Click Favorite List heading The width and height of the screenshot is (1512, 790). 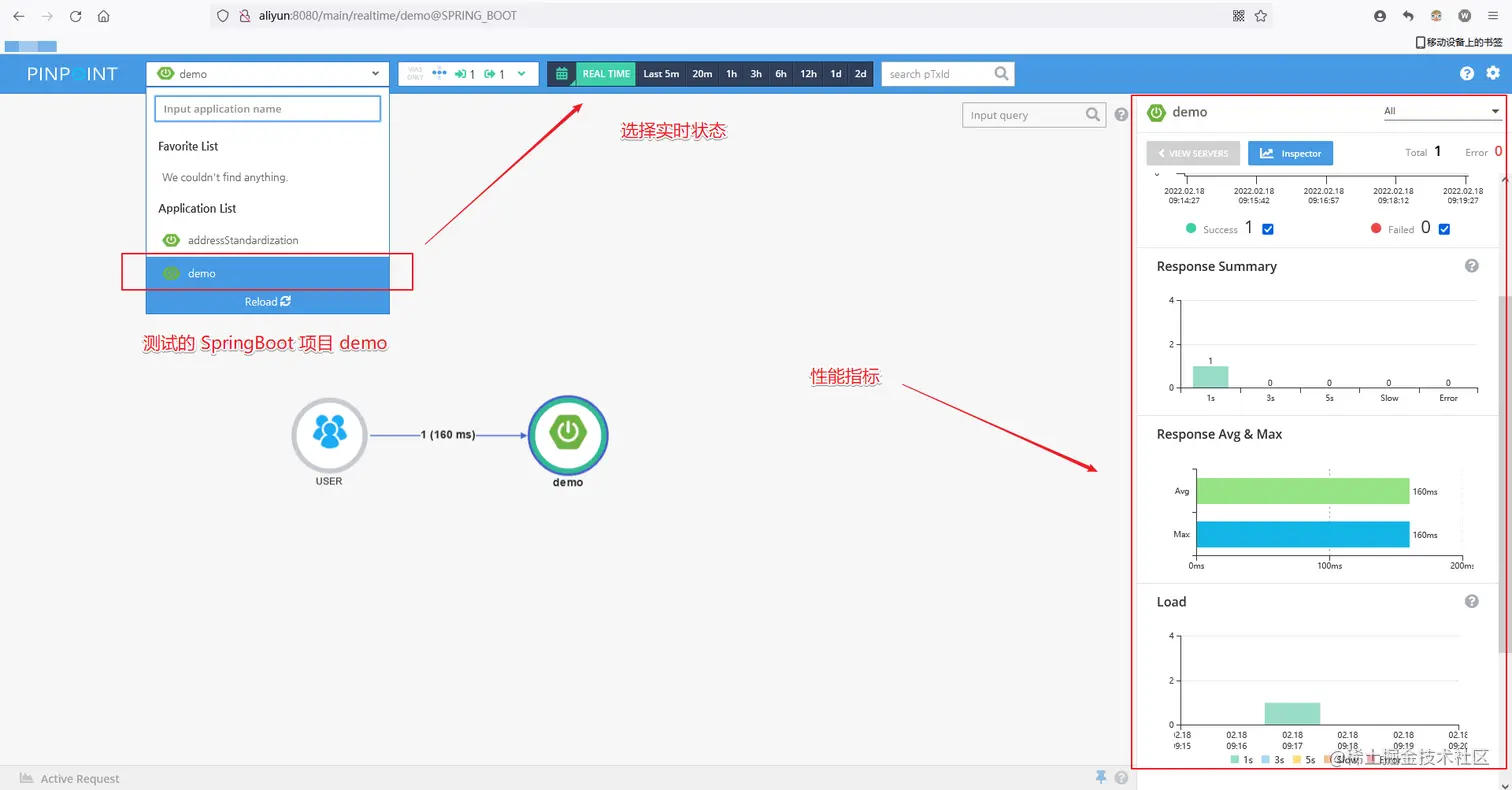tap(188, 146)
